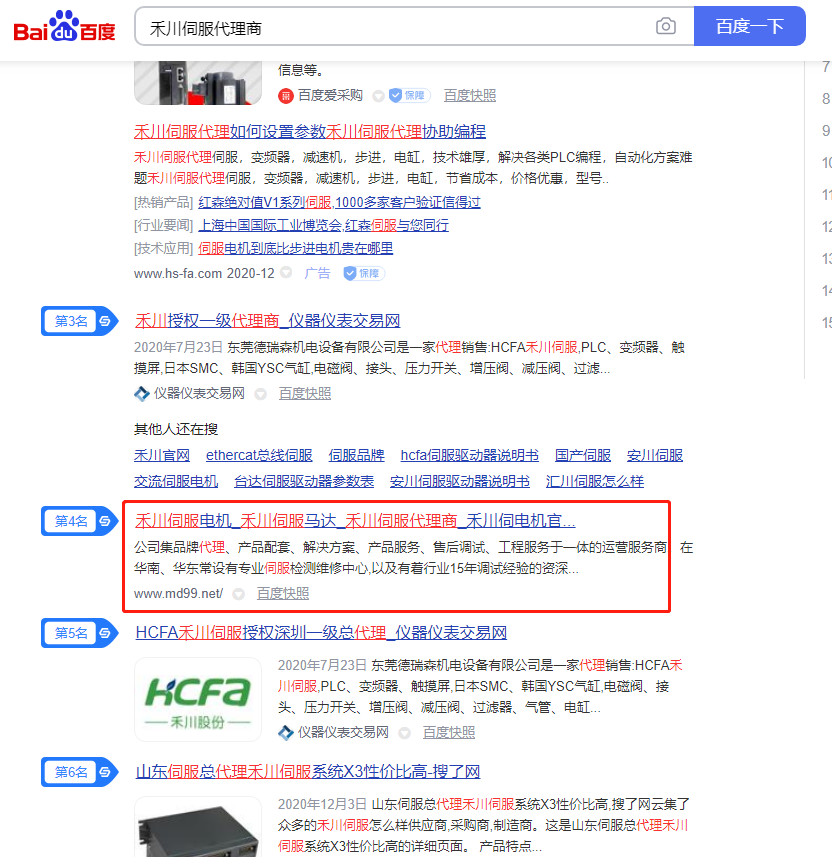Expand dropdown arrow in 禾川授权一级代理商 result footer
Screen dimensions: 832x857
click(x=261, y=394)
